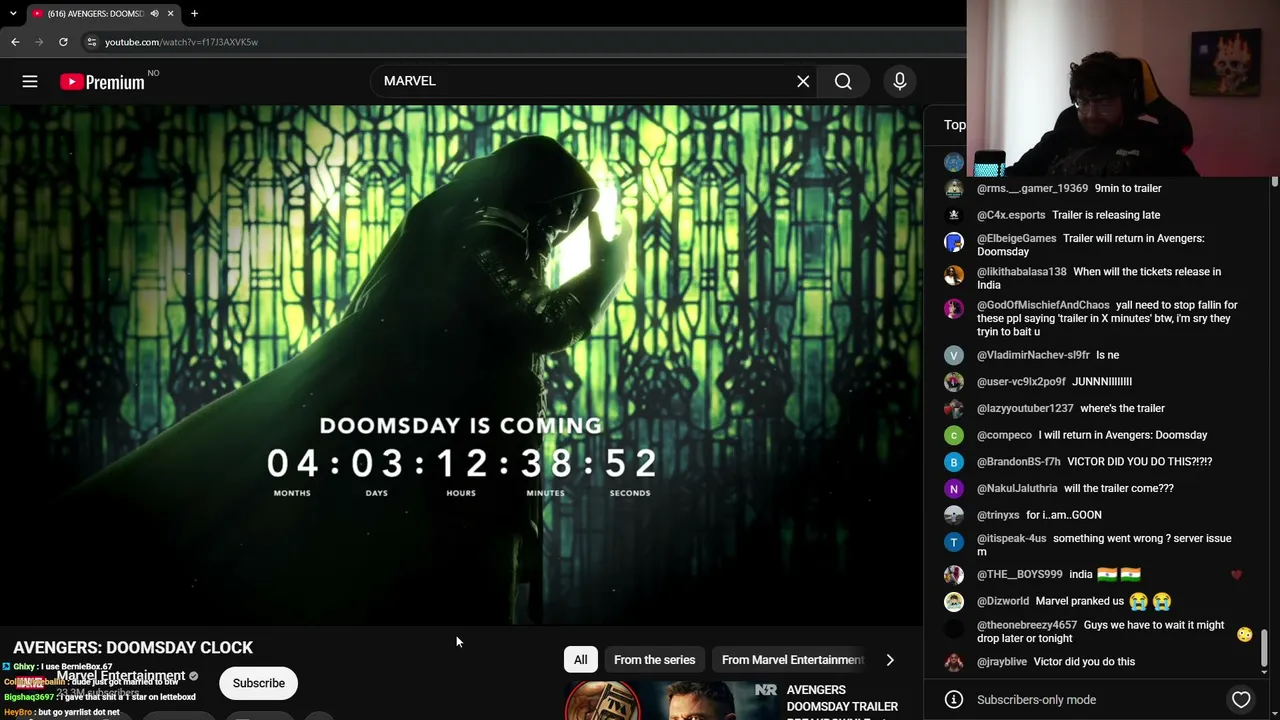
Task: Go to YouTube Premium home logo
Action: tap(102, 82)
